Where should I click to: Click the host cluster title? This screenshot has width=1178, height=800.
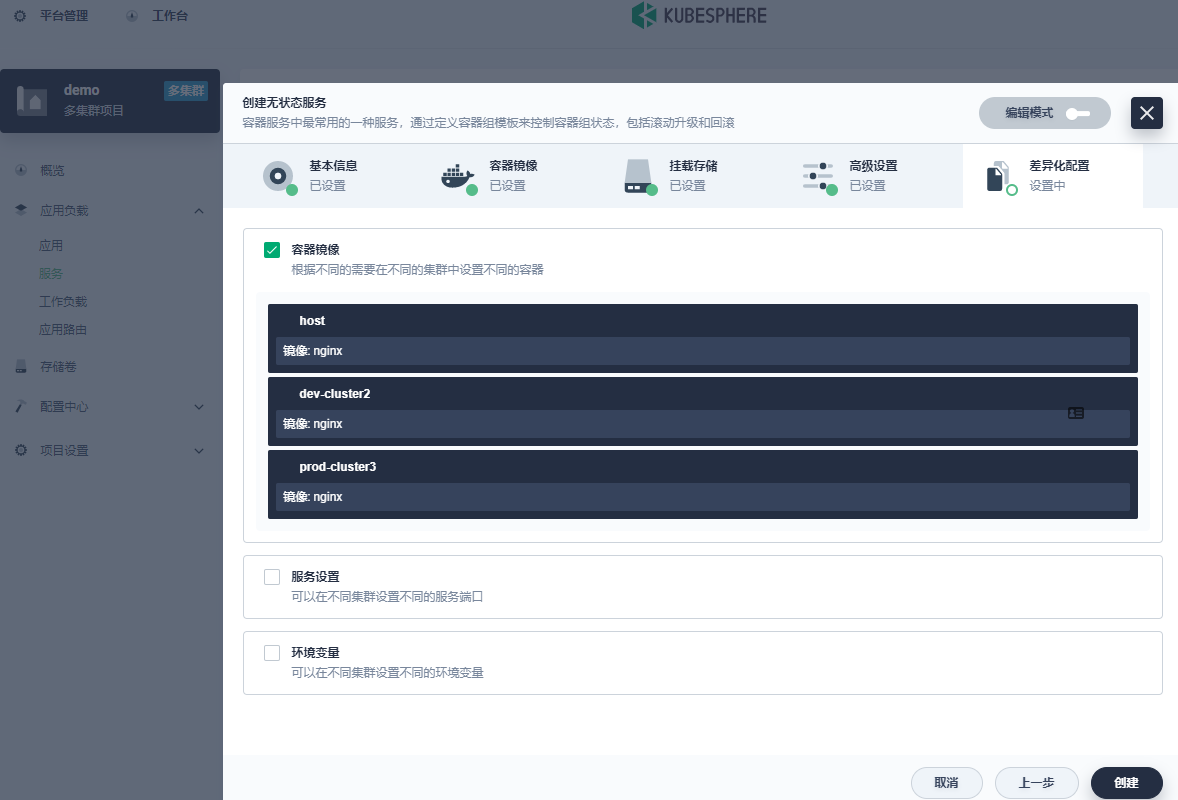[312, 321]
